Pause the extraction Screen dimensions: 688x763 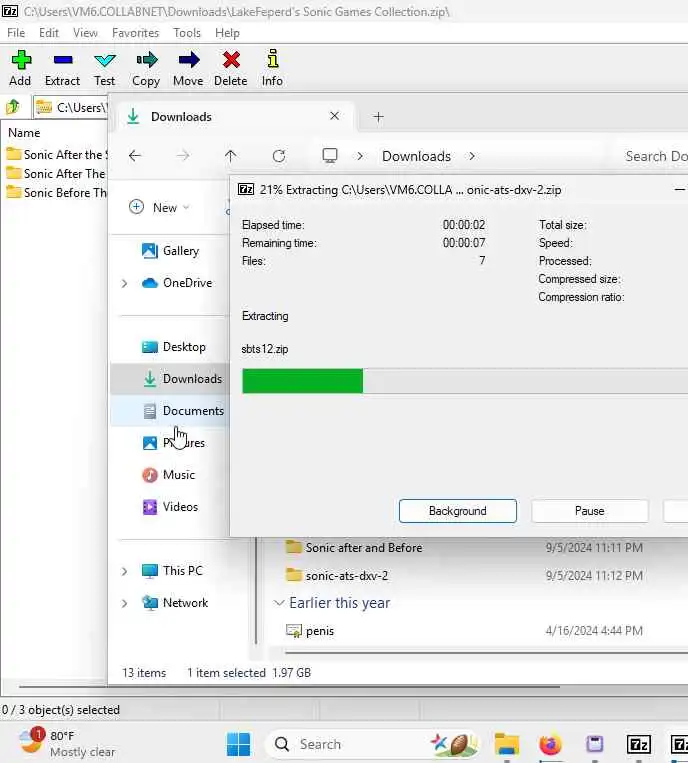coord(590,511)
